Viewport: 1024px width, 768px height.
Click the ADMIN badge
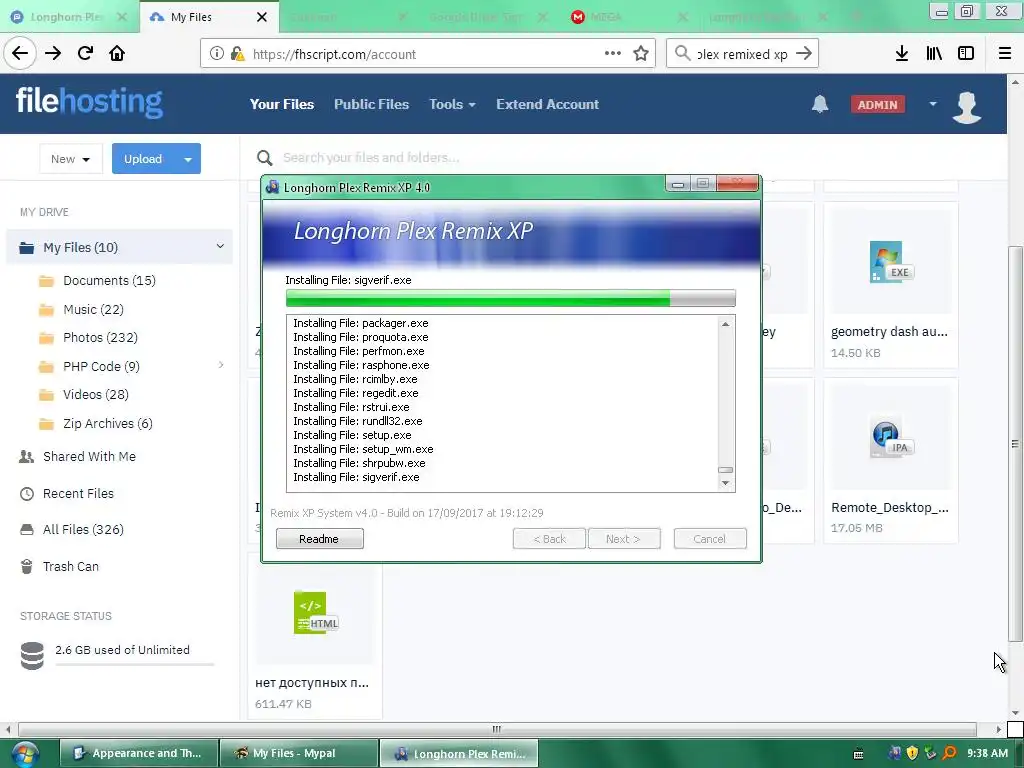877,104
